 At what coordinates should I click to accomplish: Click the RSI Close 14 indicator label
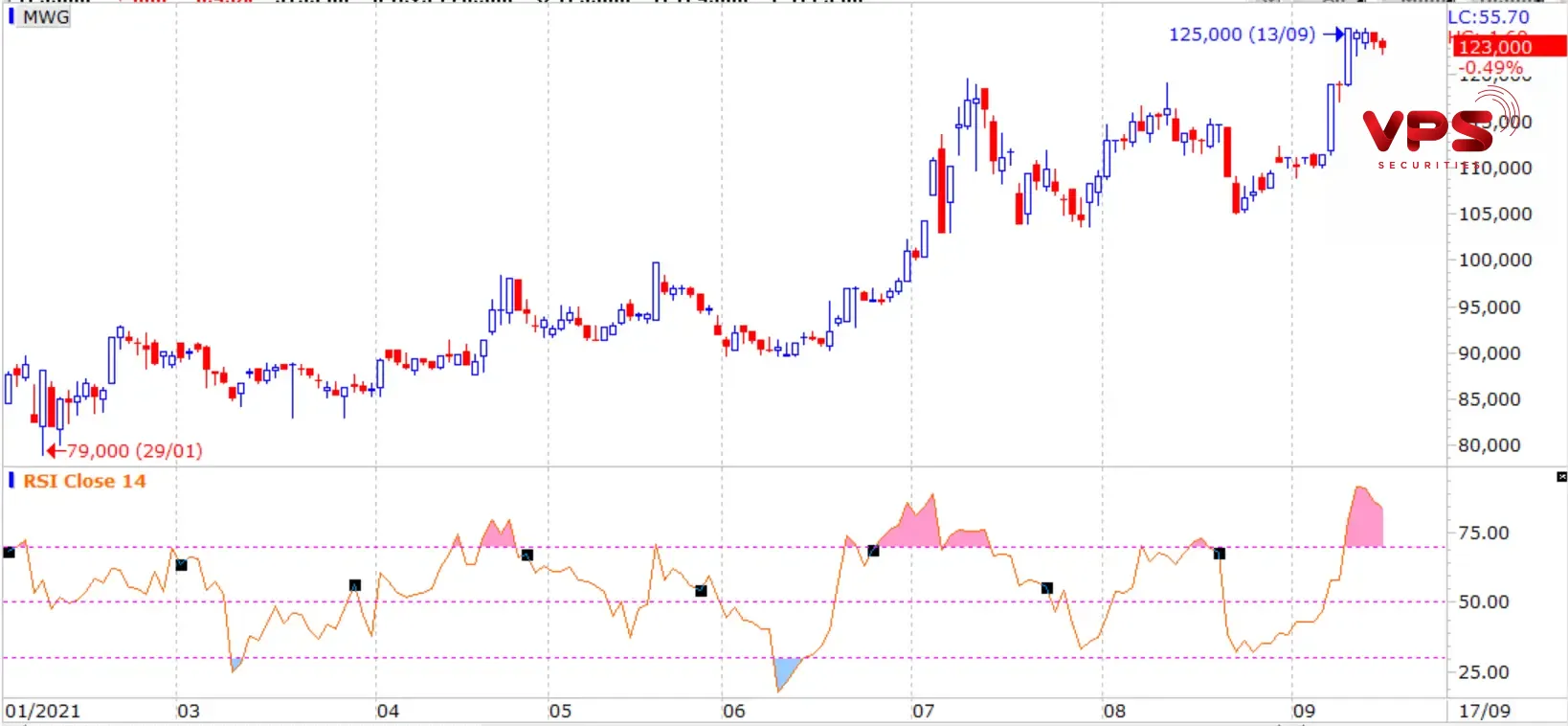[84, 481]
